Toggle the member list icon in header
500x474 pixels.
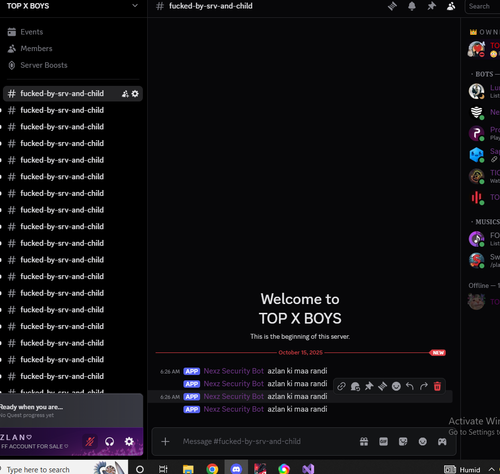451,6
